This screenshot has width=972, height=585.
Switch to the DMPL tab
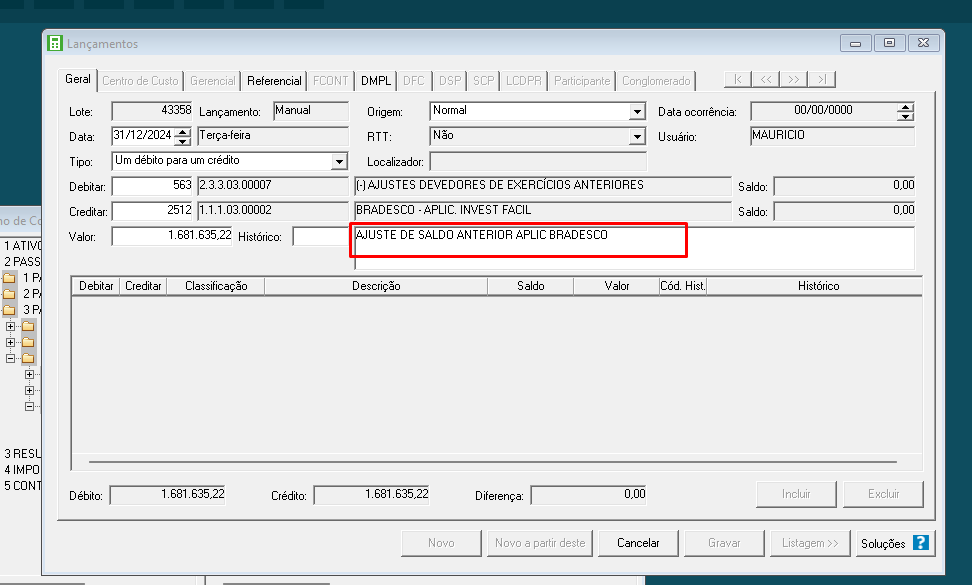(x=376, y=80)
